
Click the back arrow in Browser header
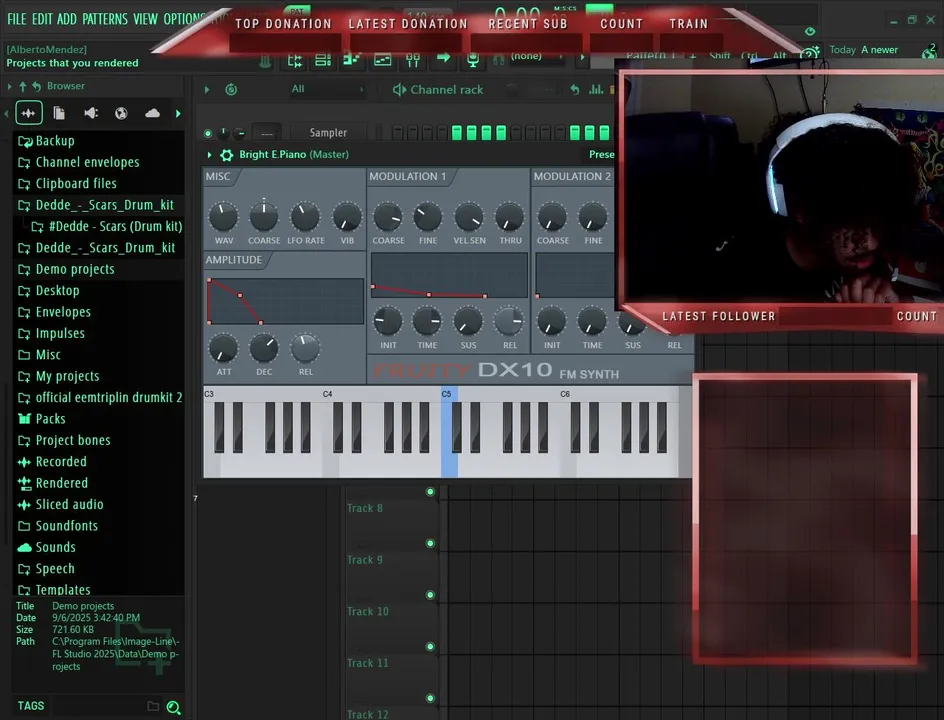[x=36, y=86]
